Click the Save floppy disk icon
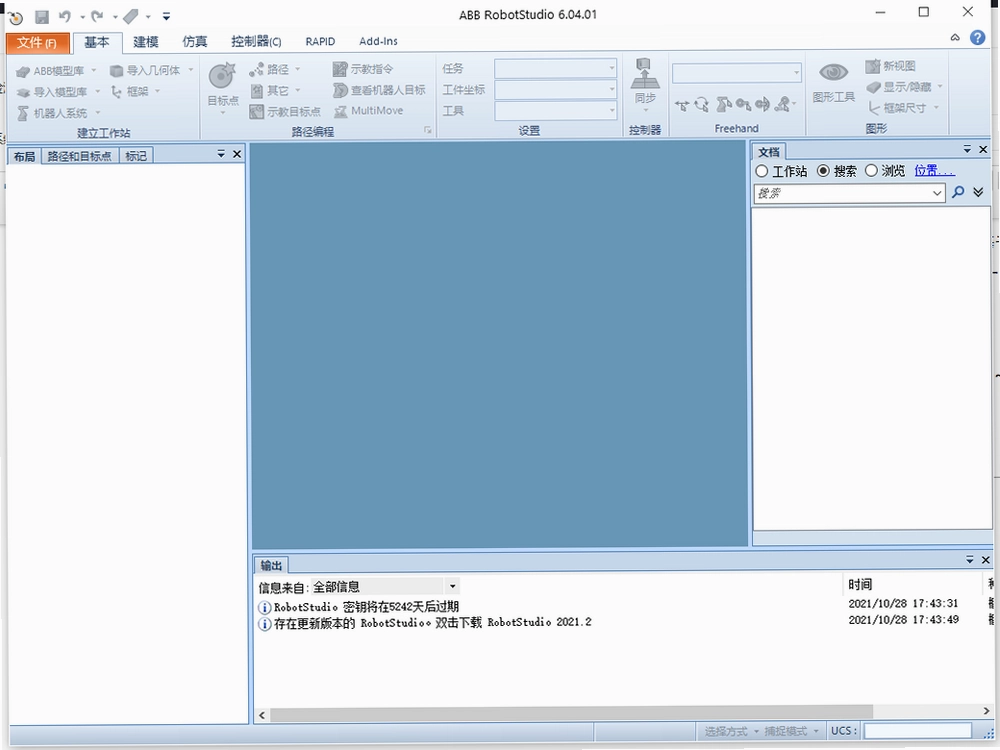This screenshot has width=1000, height=750. pyautogui.click(x=41, y=17)
